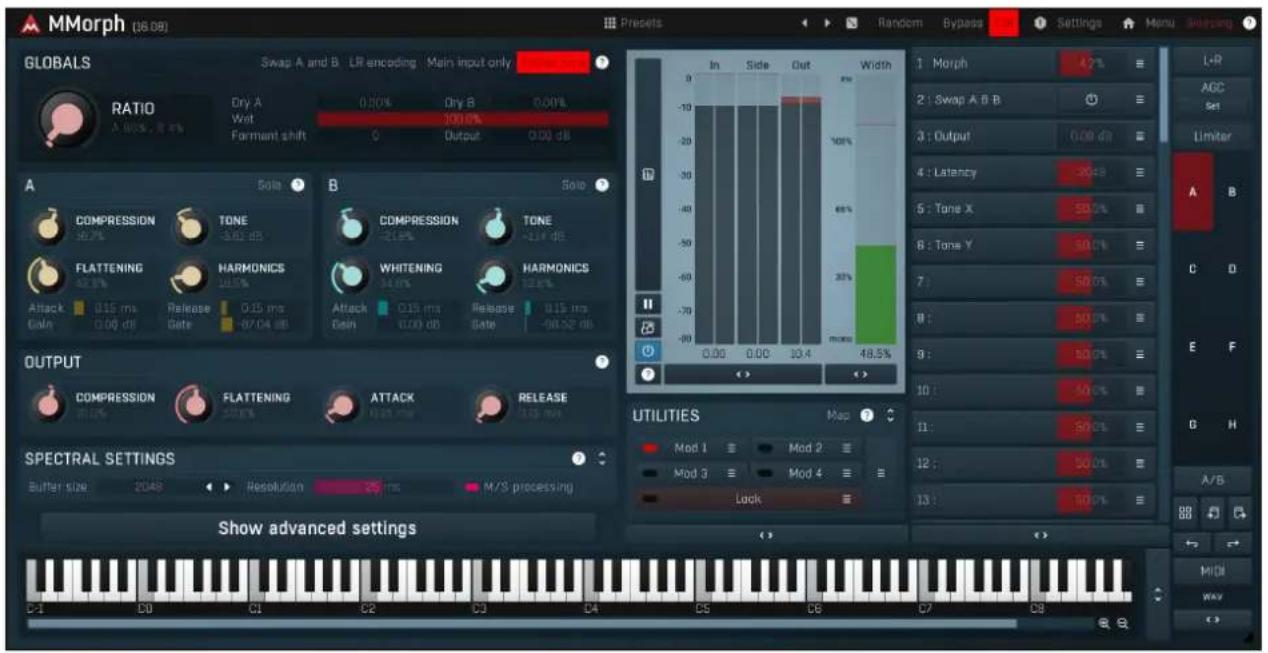Click the preset grid icon
1268x653 pixels.
[x=1186, y=512]
